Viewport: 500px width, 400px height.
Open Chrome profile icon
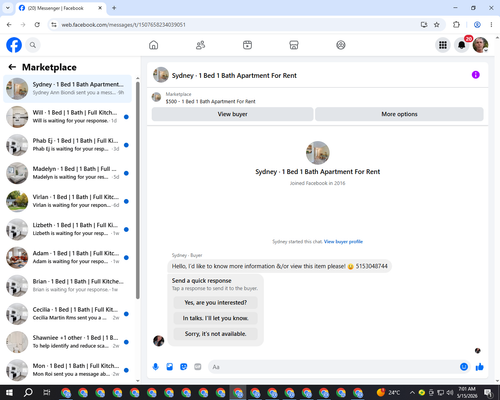point(477,25)
